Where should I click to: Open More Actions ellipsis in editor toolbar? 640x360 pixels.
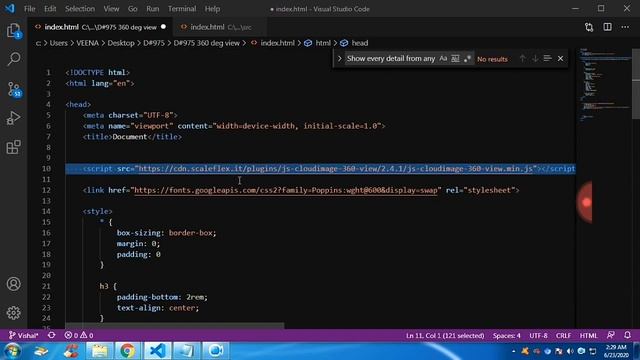pyautogui.click(x=625, y=27)
